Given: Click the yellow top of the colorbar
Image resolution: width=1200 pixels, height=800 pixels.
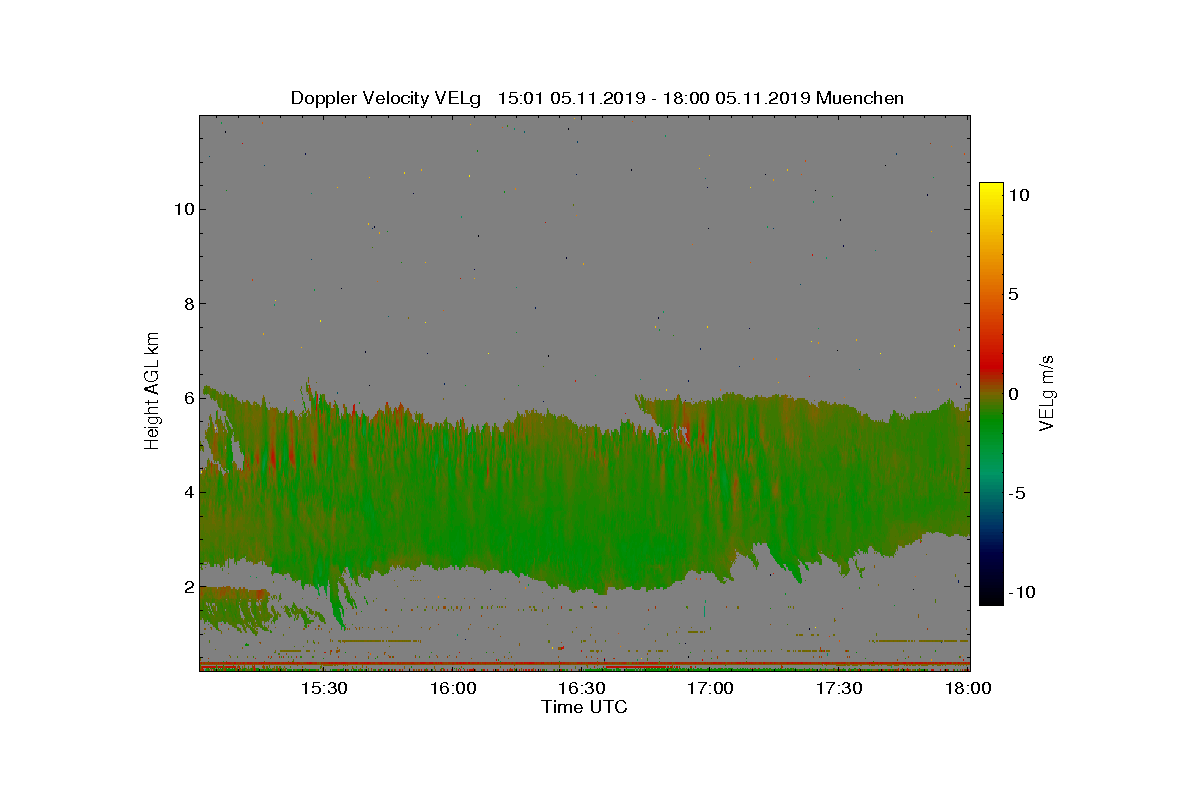Looking at the screenshot, I should coord(991,189).
